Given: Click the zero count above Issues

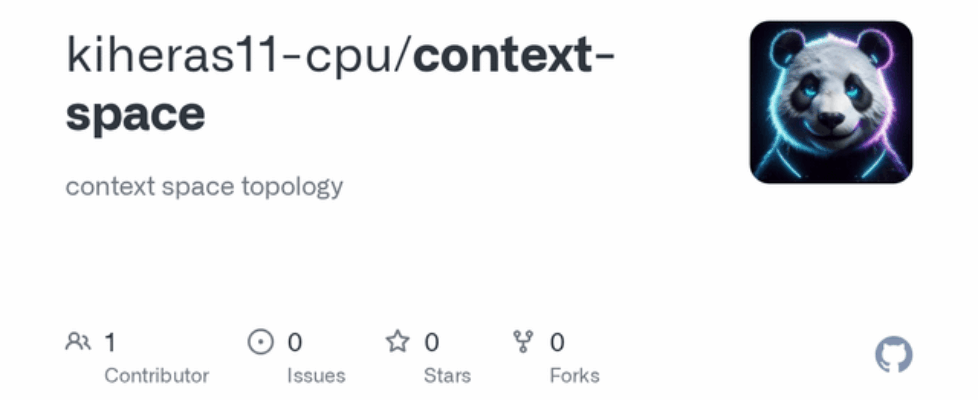Looking at the screenshot, I should coord(294,343).
